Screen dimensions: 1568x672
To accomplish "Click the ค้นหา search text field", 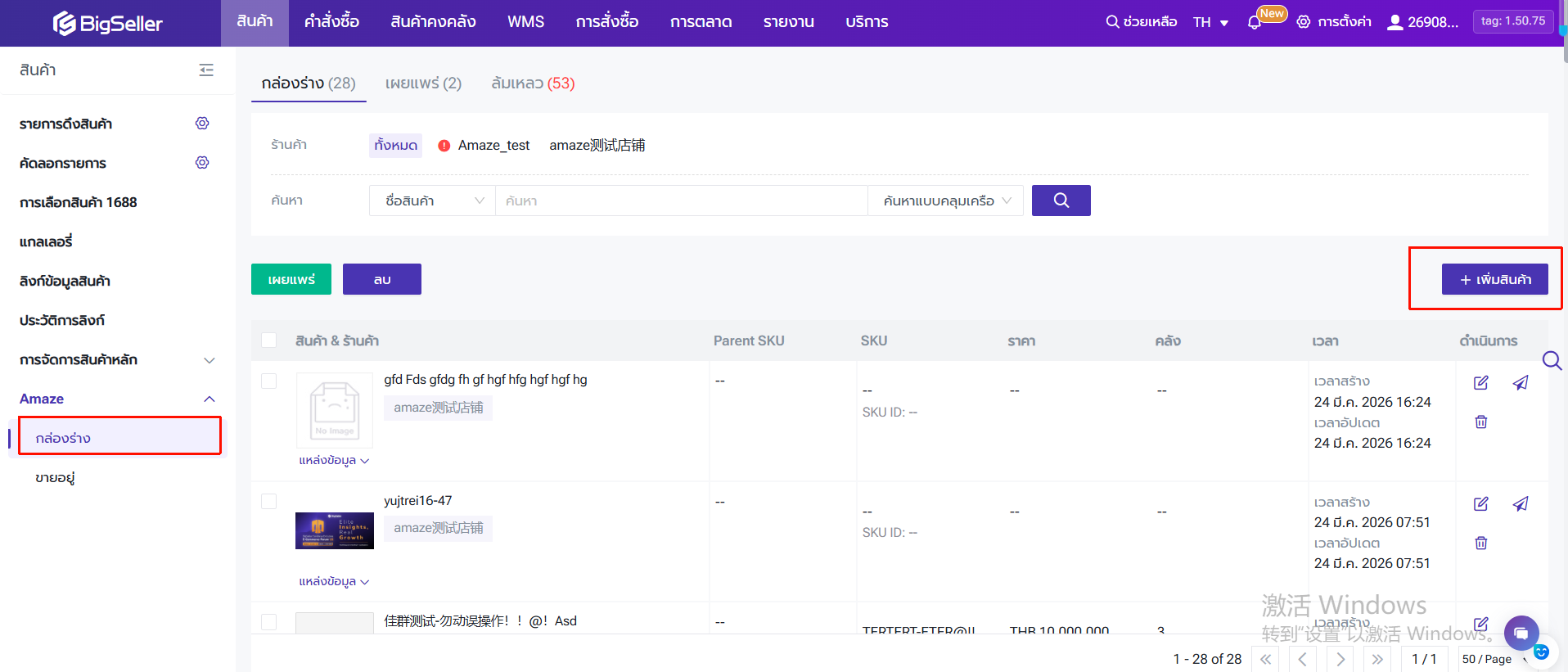I will tap(679, 201).
